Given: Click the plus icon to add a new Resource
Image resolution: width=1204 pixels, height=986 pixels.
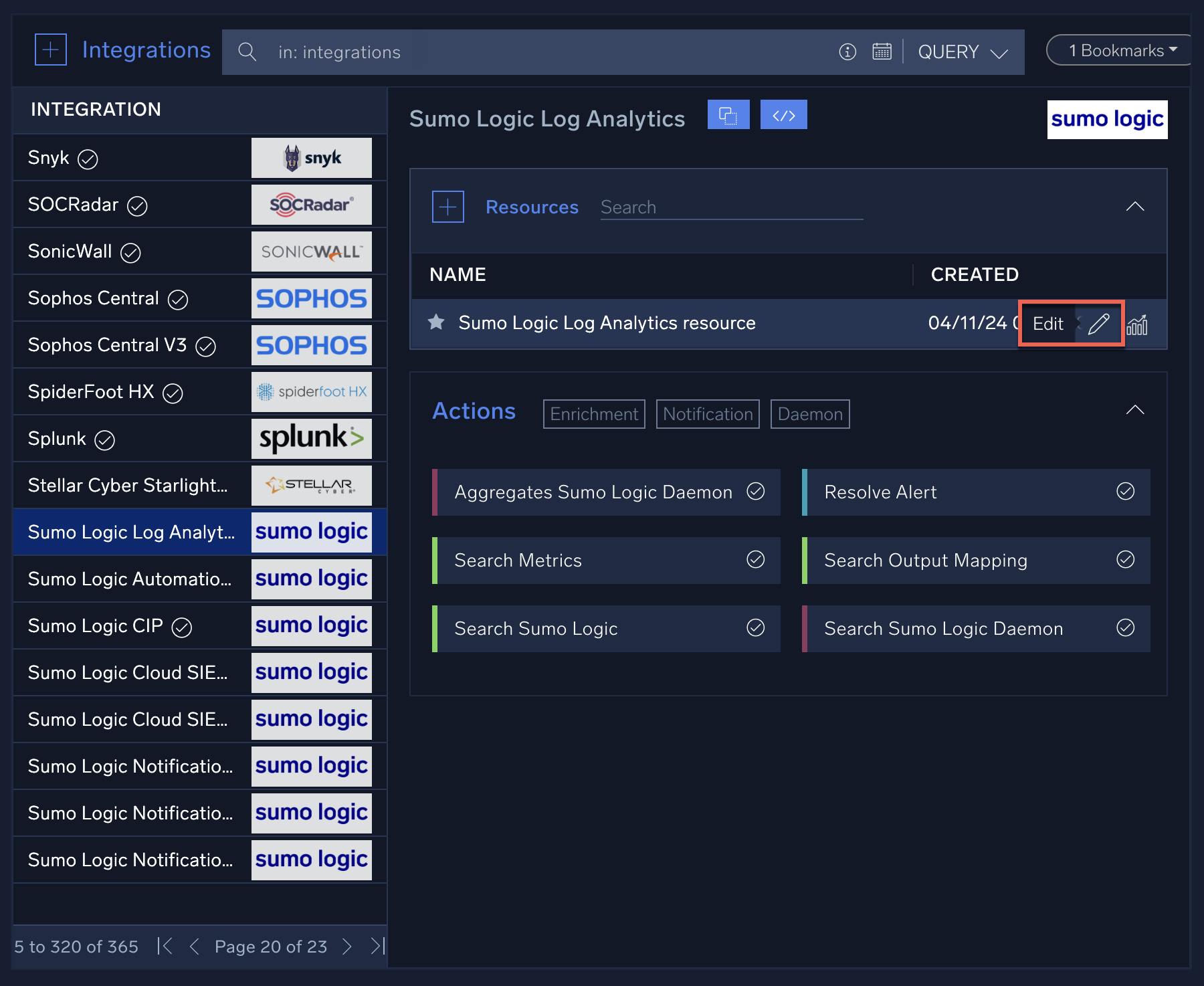Looking at the screenshot, I should [447, 207].
